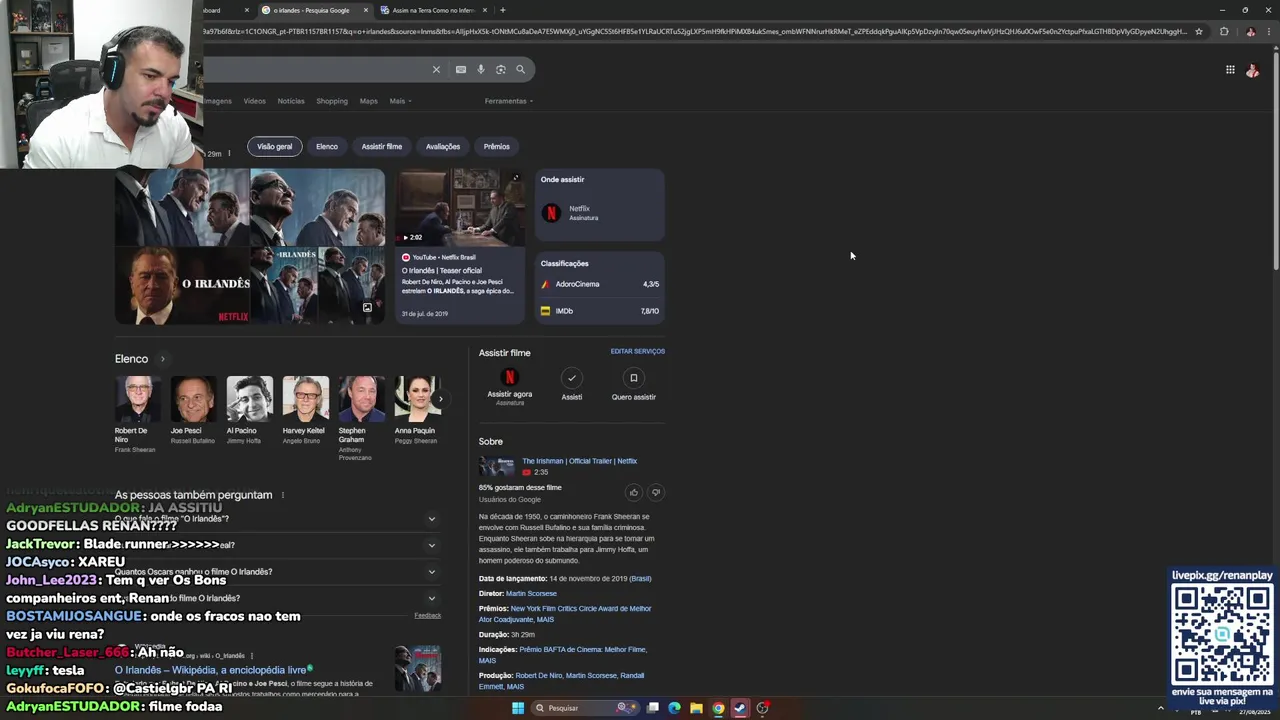Open options menu next to 'As pessoas também perguntam'
The image size is (1280, 720).
pos(283,495)
